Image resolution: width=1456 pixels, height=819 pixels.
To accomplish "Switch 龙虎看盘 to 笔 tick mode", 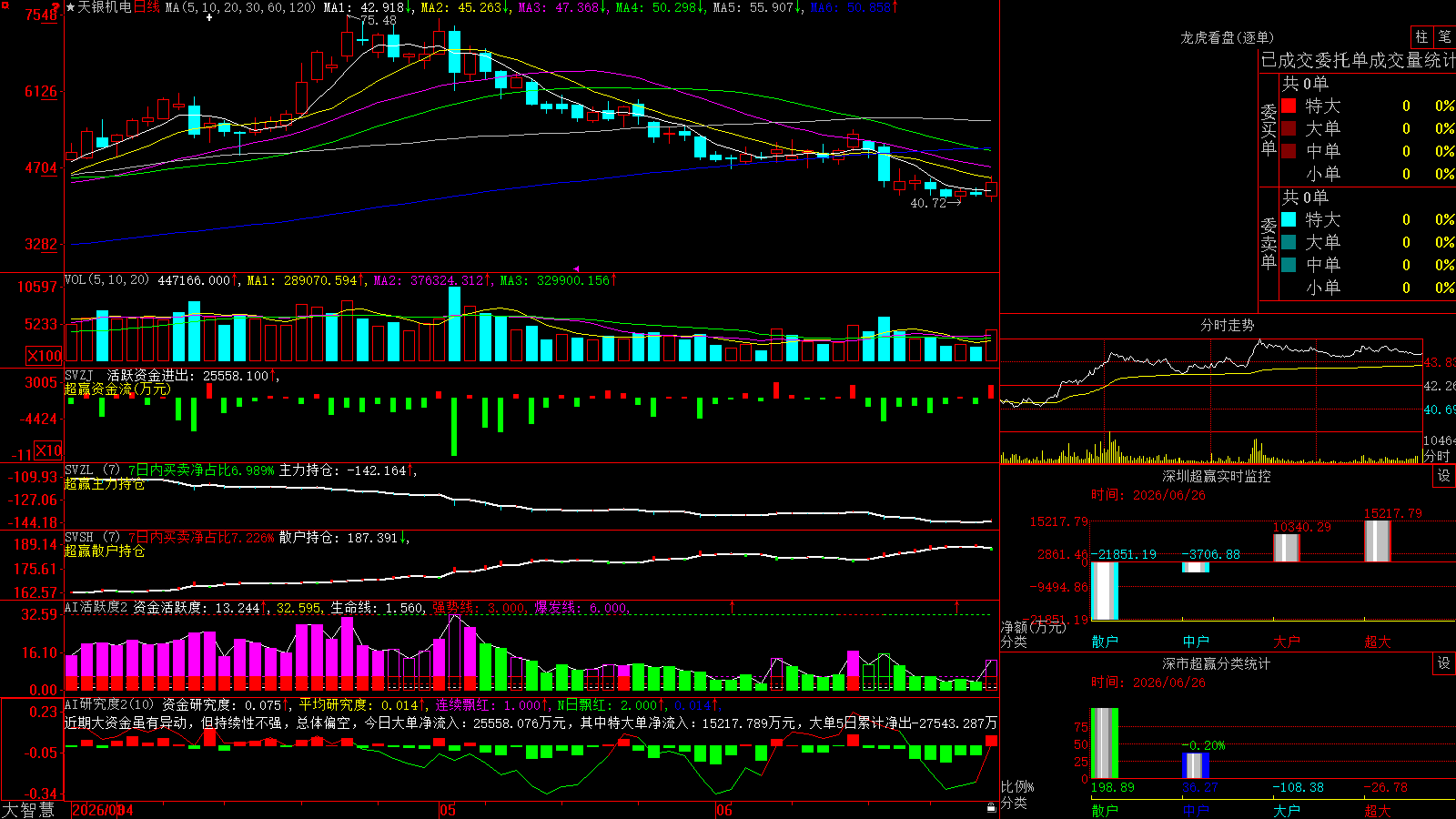I will [x=1444, y=36].
